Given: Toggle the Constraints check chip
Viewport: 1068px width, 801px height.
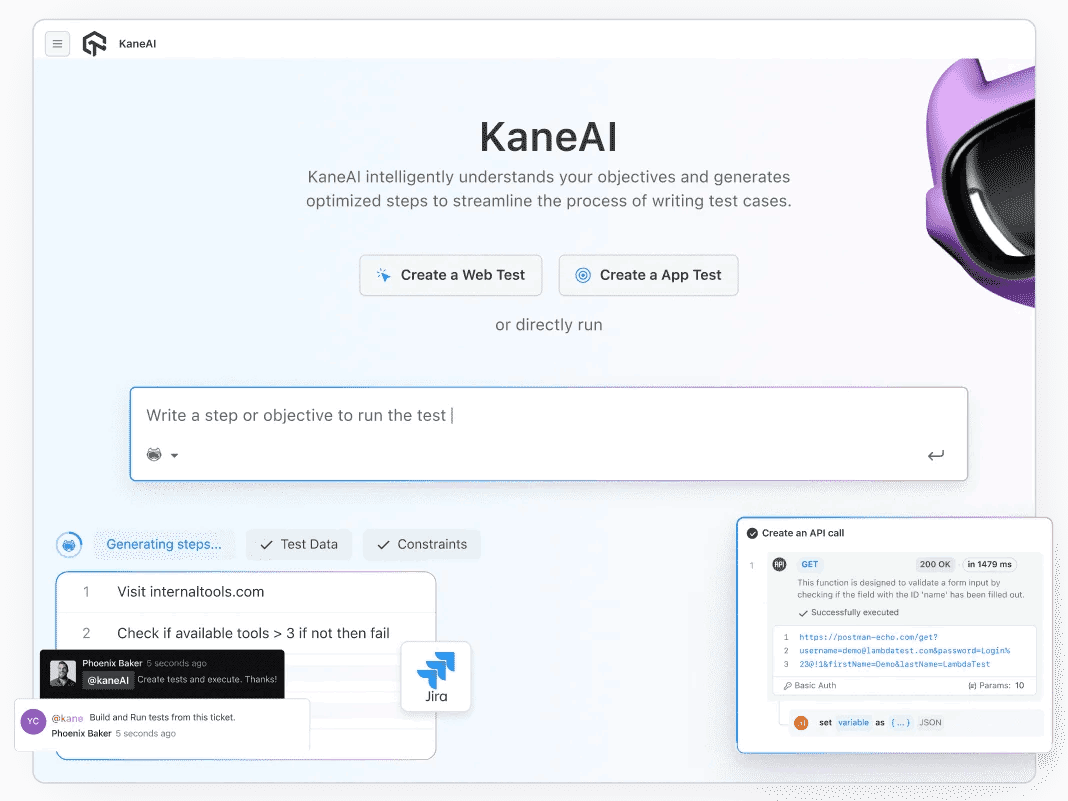Looking at the screenshot, I should [x=421, y=544].
